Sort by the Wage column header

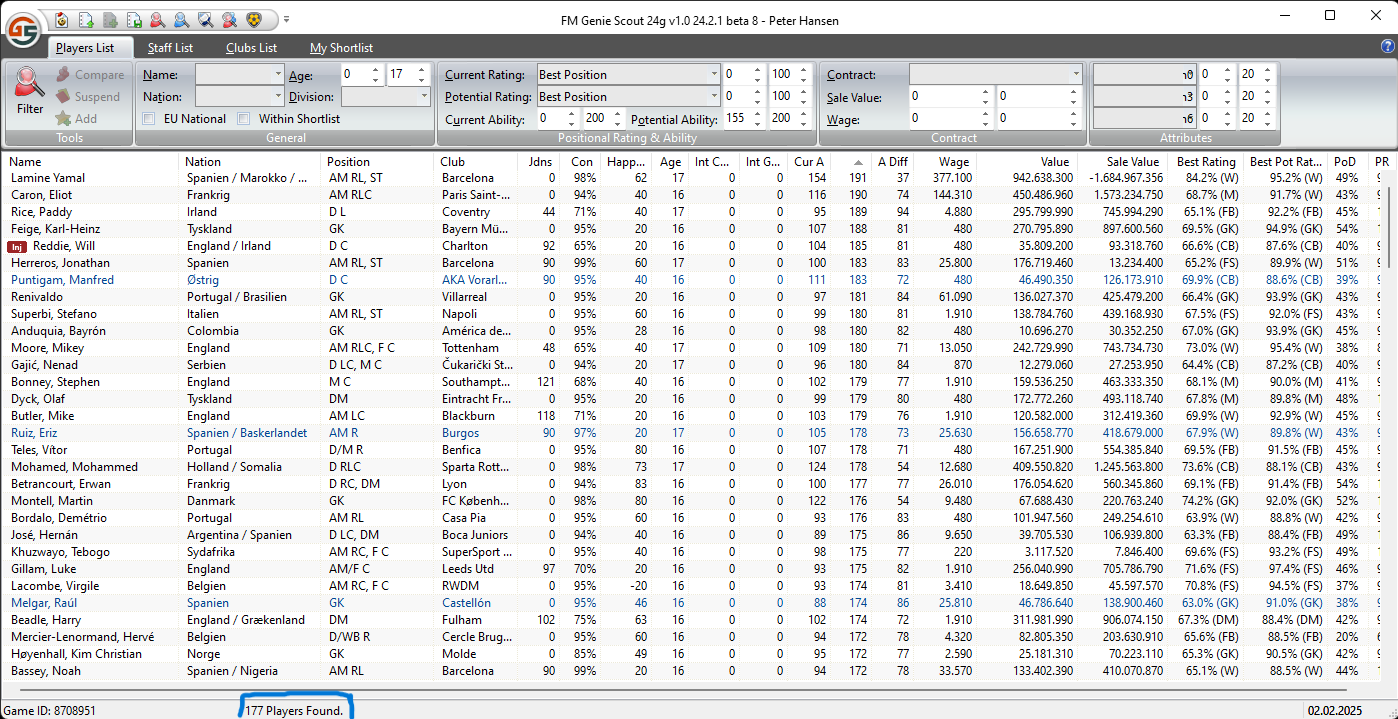[942, 161]
